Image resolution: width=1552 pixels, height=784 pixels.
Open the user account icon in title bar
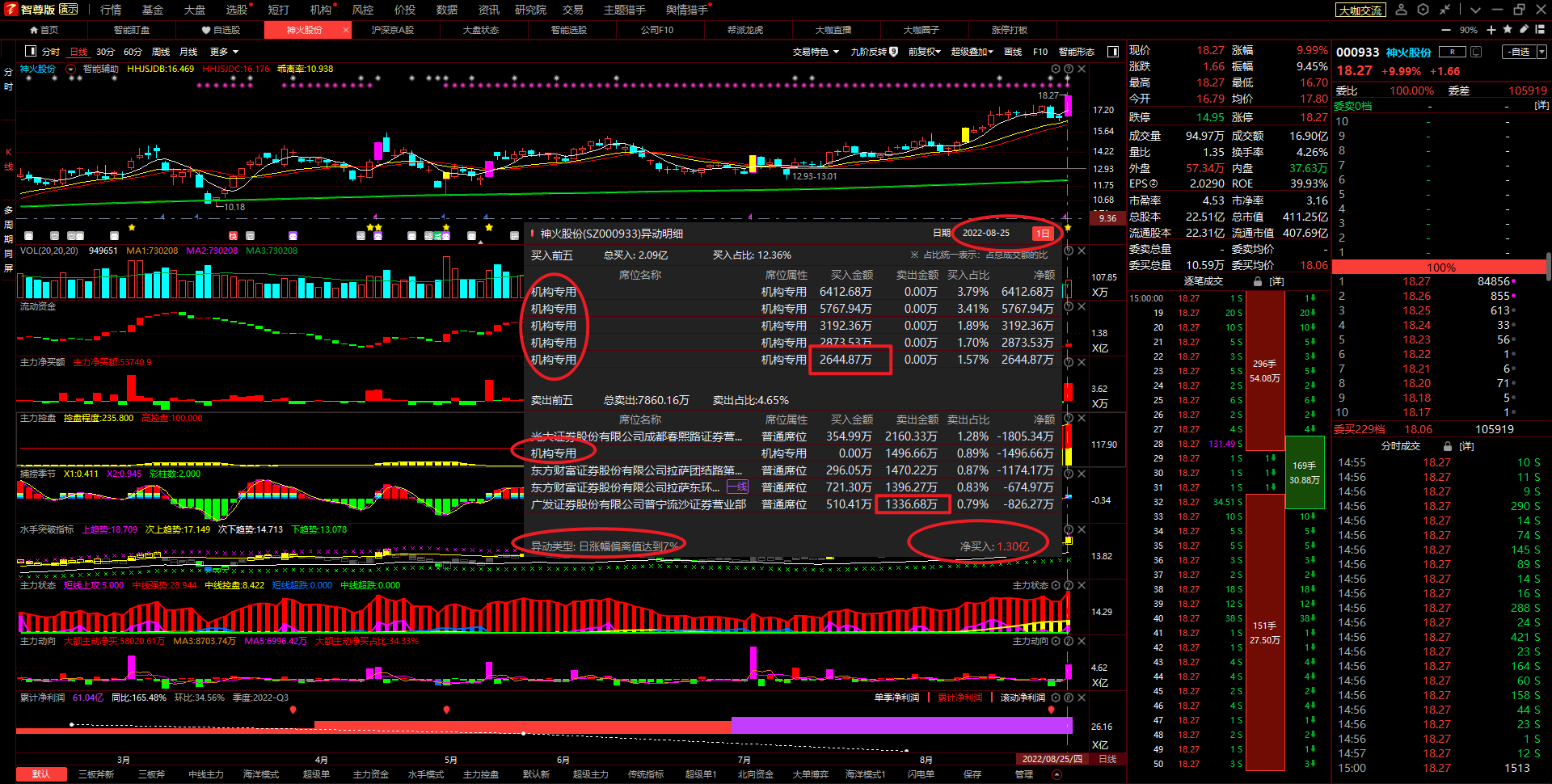(x=1402, y=10)
